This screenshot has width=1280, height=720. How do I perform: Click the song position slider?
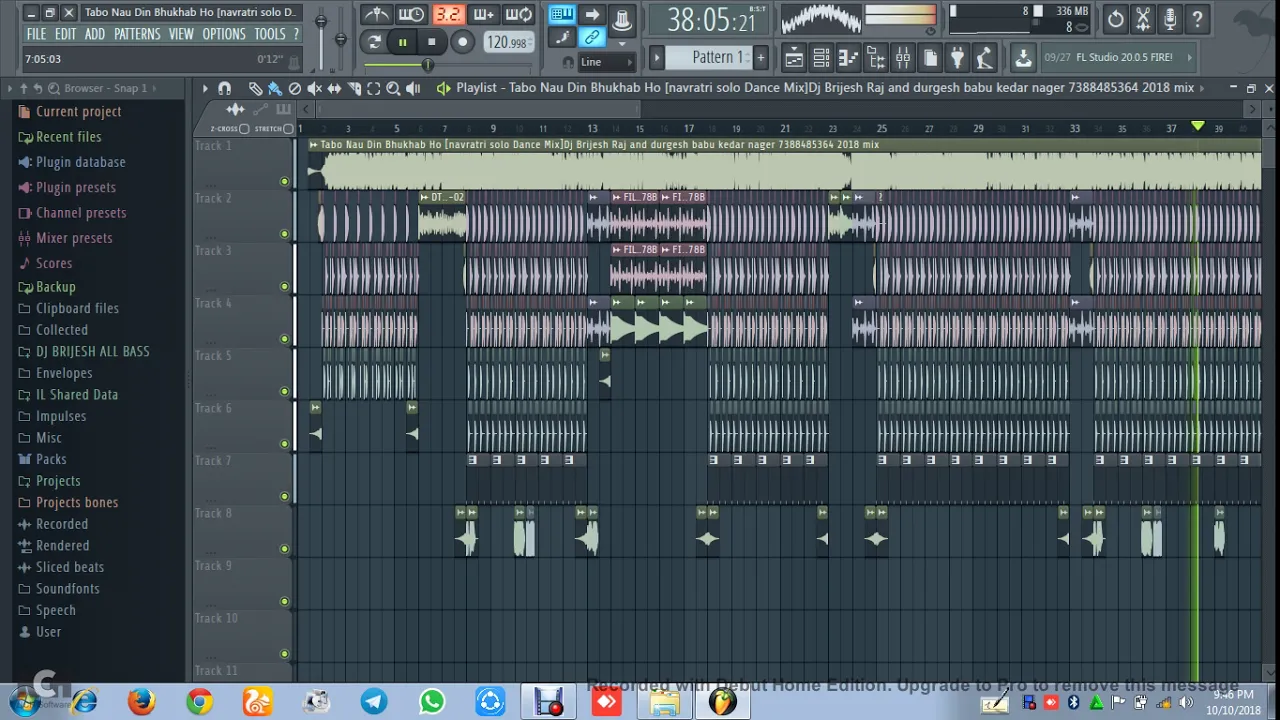coord(427,65)
